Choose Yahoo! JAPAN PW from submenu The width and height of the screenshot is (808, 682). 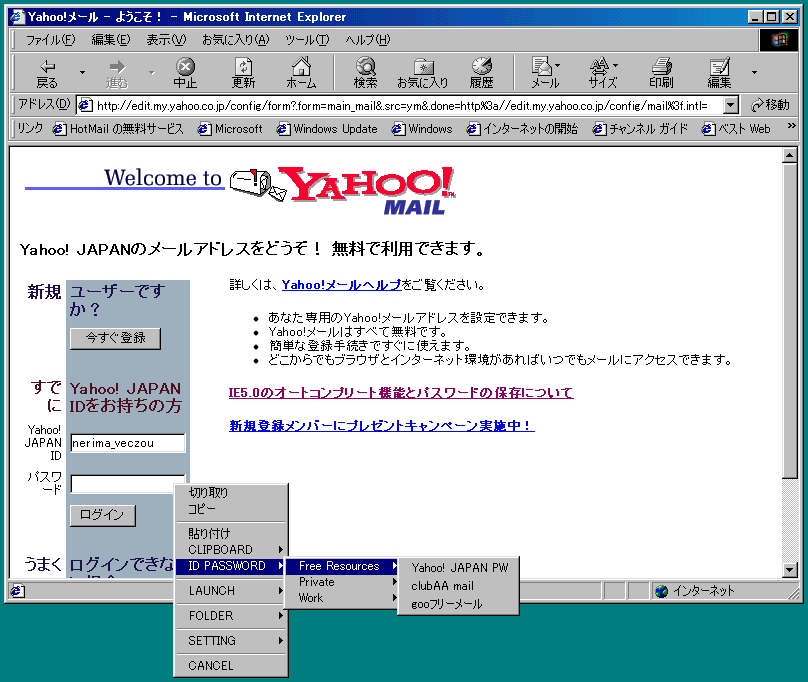(x=458, y=568)
